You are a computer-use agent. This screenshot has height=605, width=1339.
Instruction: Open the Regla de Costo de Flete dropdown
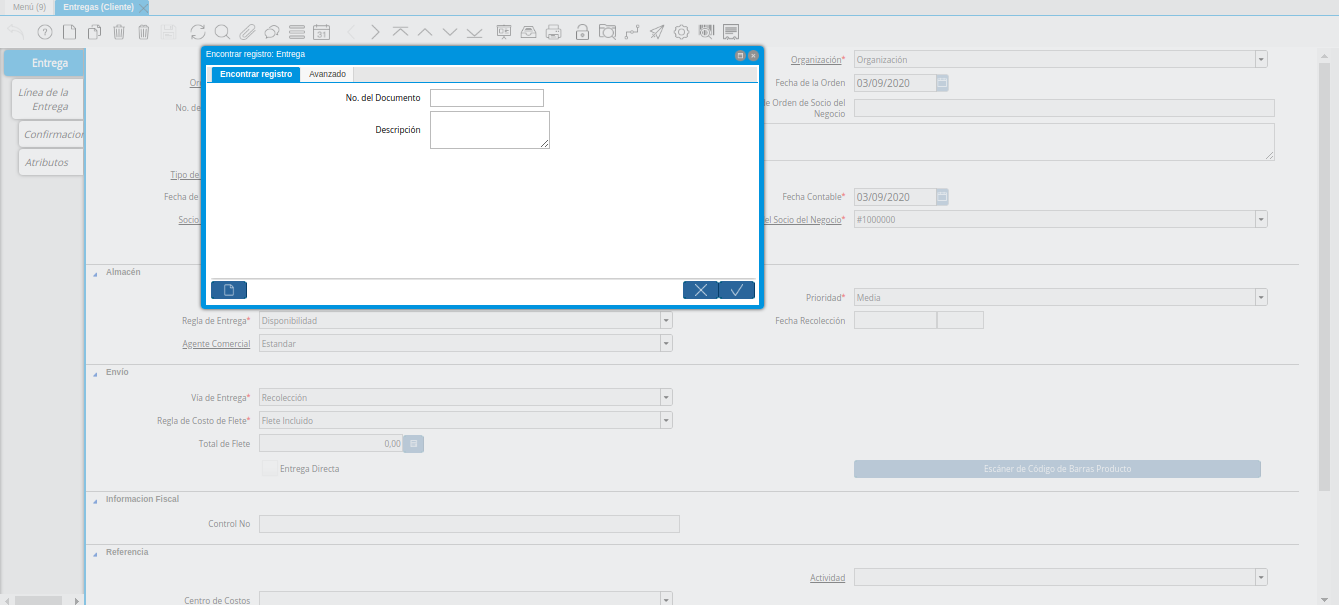tap(666, 421)
